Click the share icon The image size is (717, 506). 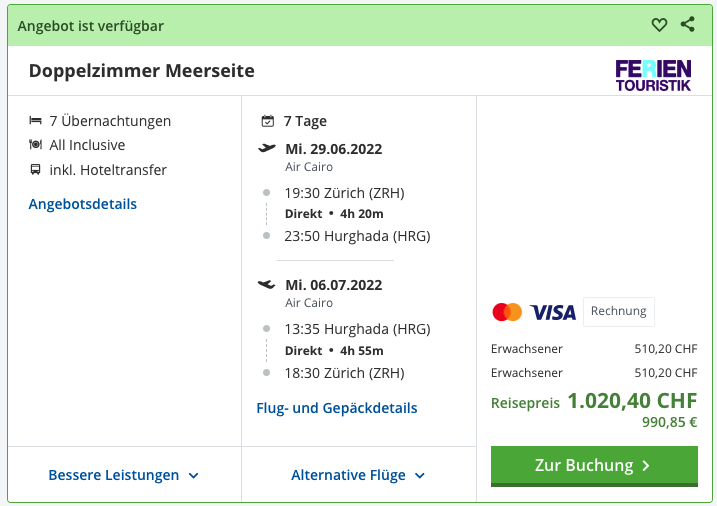688,25
